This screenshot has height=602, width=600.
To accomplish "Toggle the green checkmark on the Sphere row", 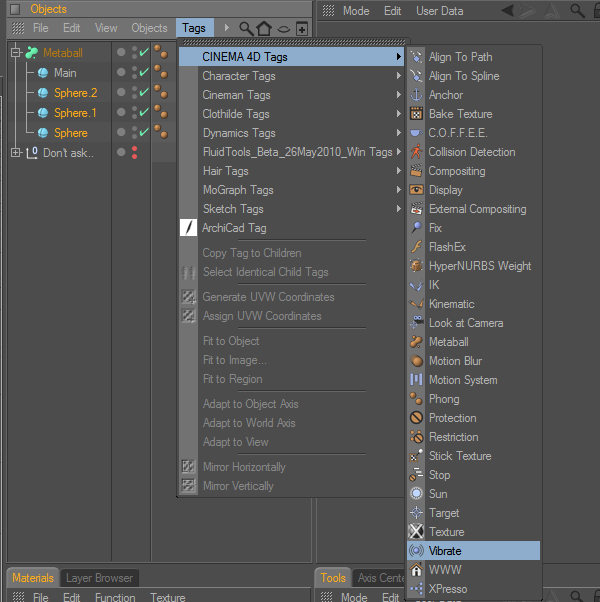I will [x=144, y=132].
